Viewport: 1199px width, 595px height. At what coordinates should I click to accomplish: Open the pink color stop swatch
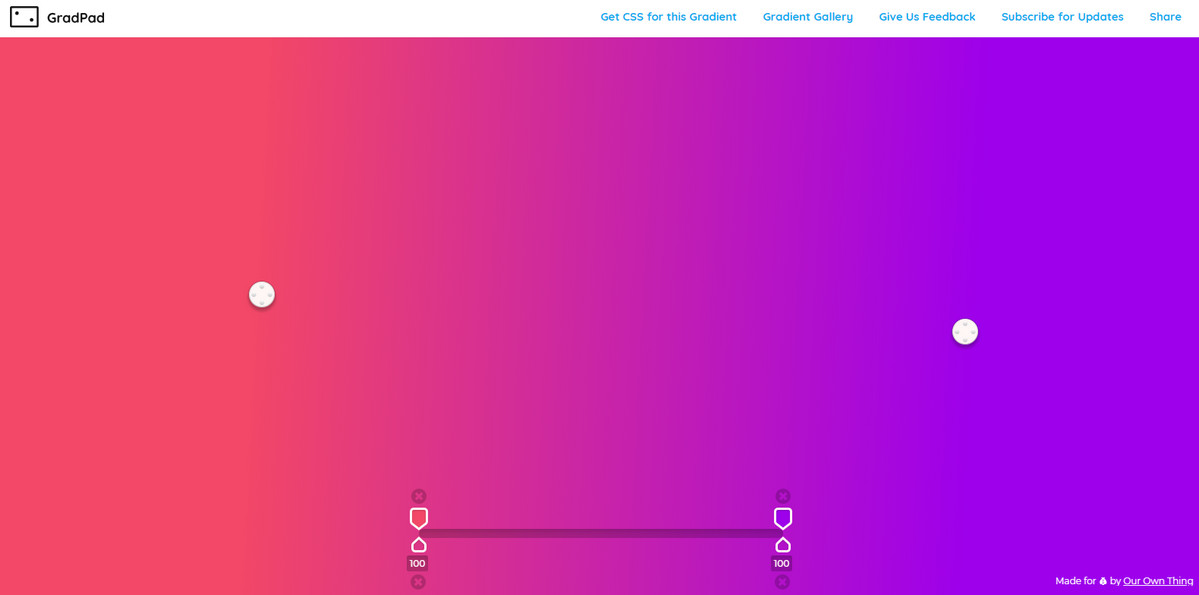(x=419, y=518)
